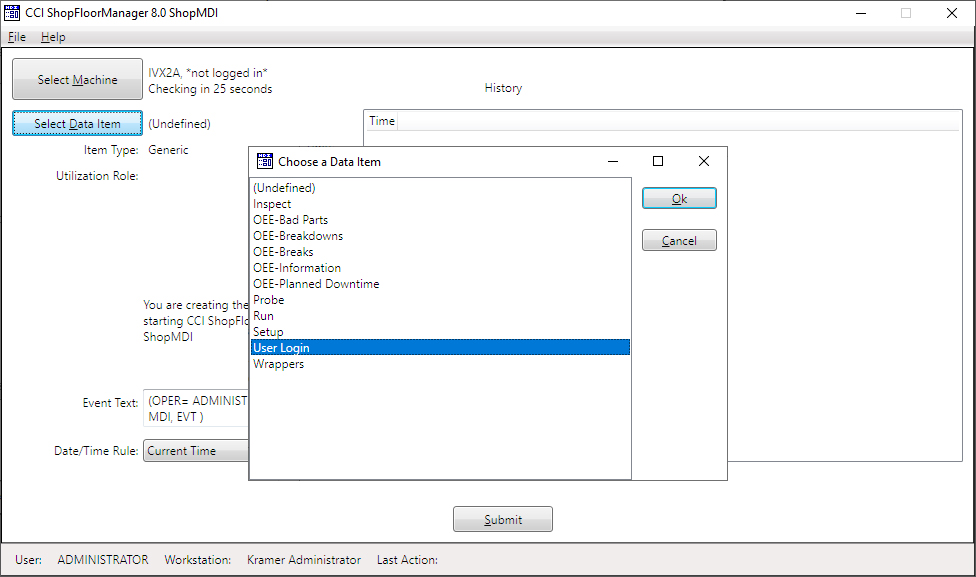The image size is (976, 577).
Task: Close the Choose a Data Item dialog
Action: [x=704, y=161]
